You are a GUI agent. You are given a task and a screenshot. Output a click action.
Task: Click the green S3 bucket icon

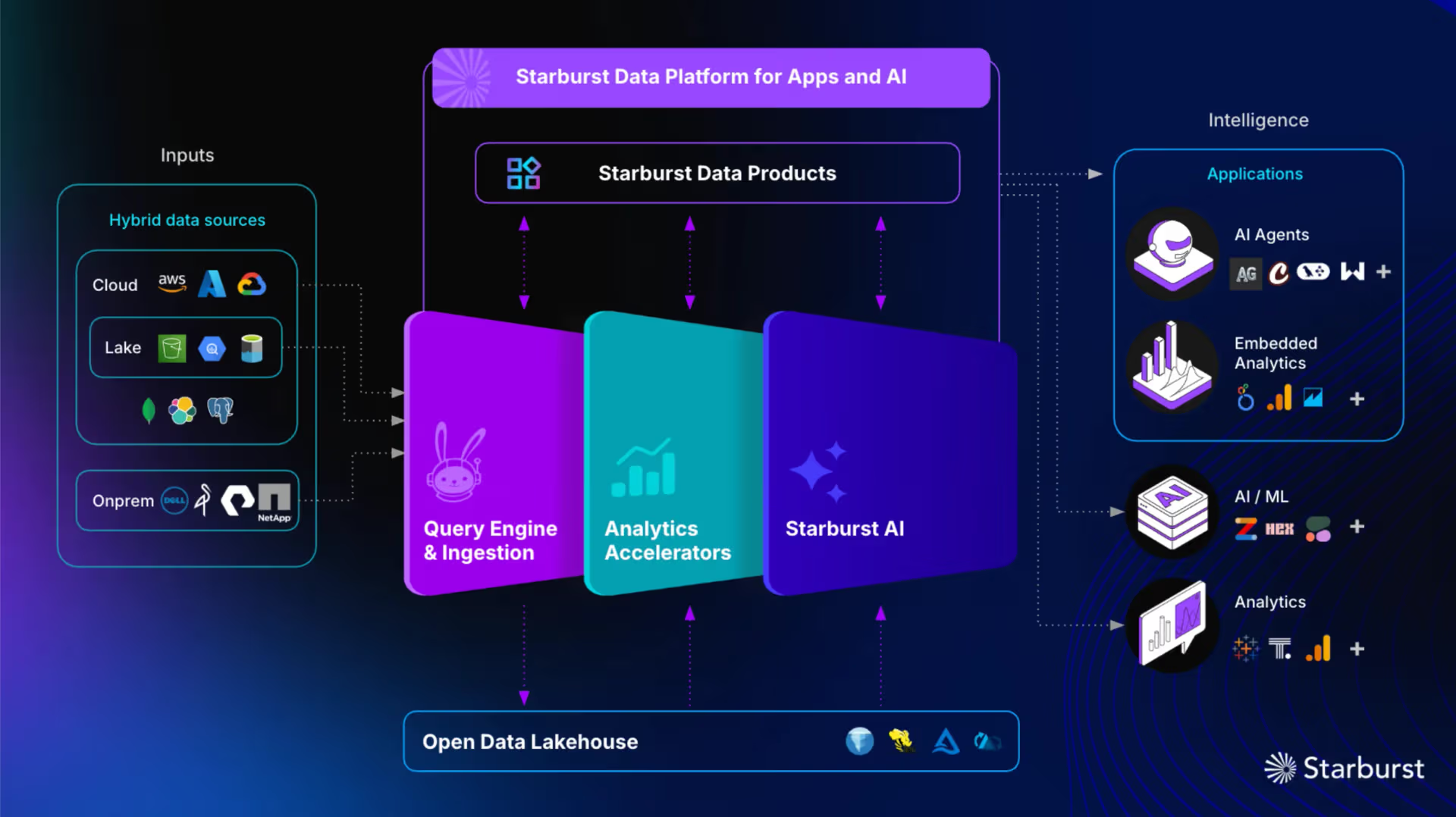[x=172, y=349]
